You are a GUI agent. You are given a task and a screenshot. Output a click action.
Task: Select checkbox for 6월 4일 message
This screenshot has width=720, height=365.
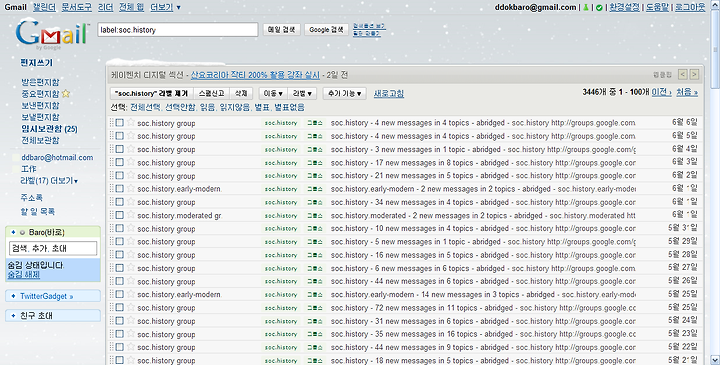[x=119, y=149]
